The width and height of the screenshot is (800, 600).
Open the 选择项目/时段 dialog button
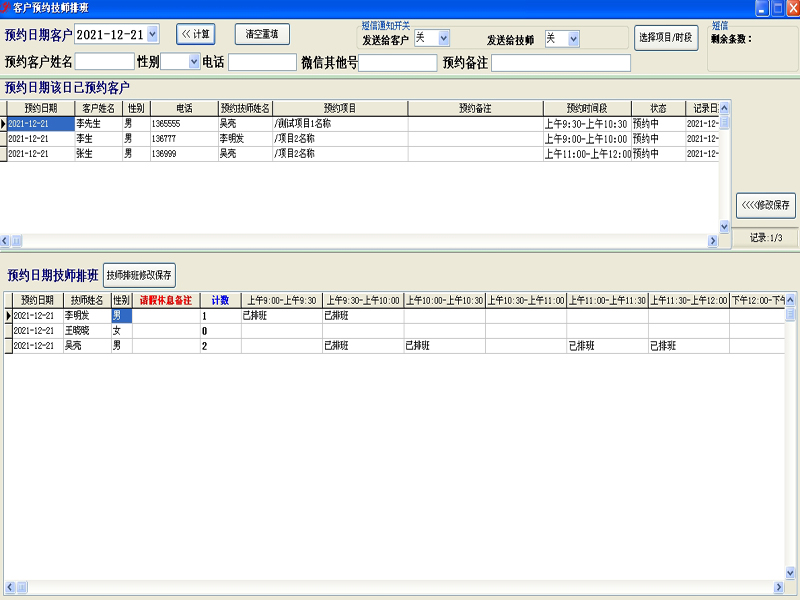[666, 38]
